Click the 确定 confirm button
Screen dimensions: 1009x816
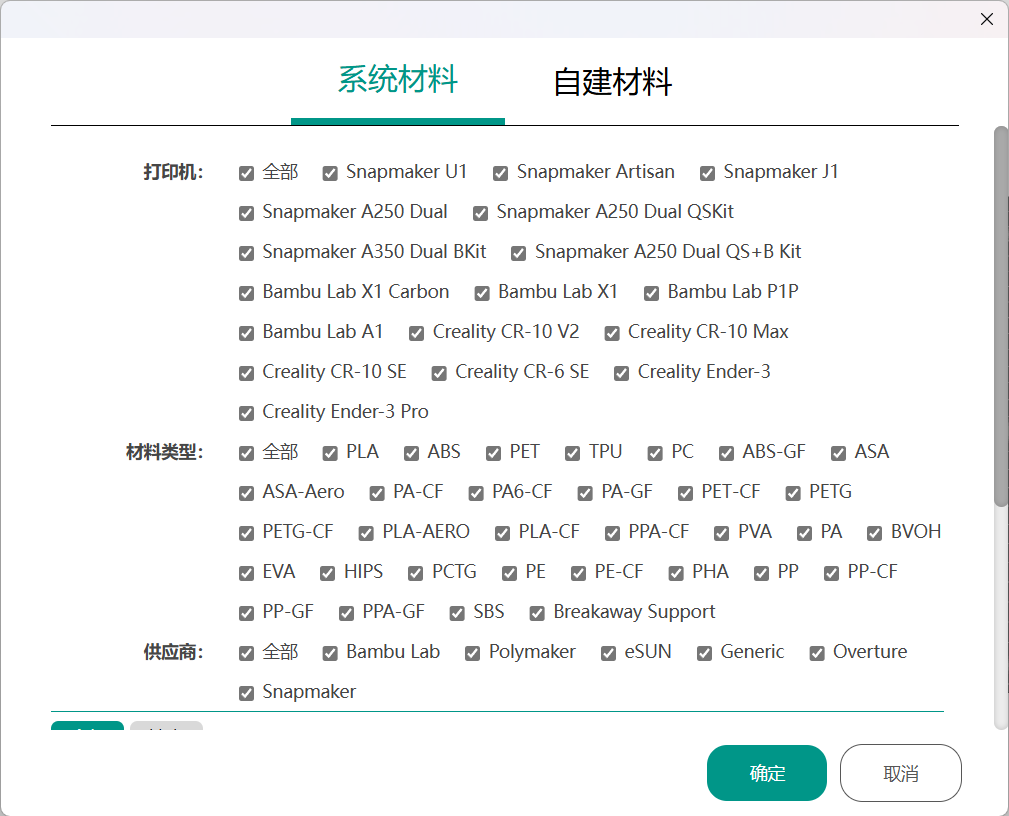766,773
